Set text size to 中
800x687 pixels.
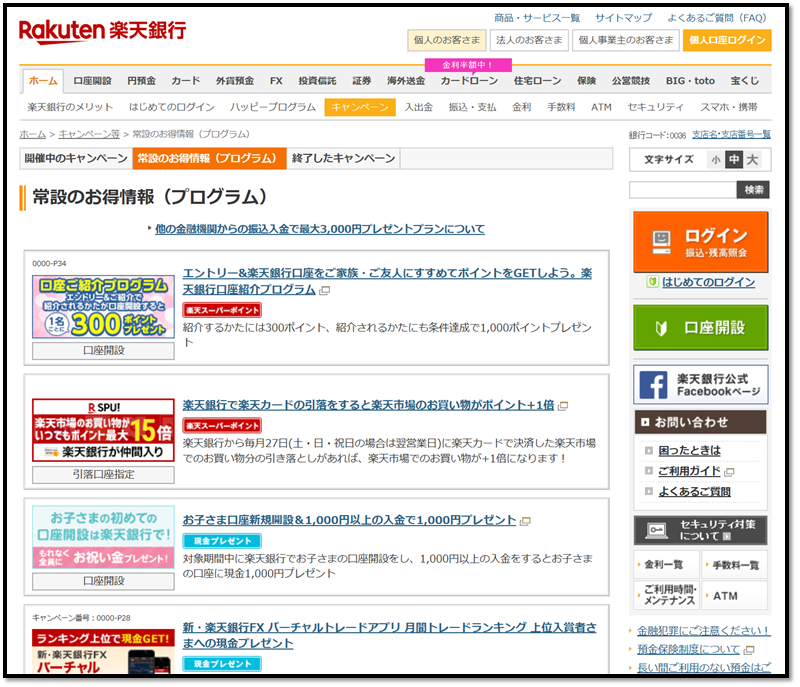pyautogui.click(x=734, y=160)
